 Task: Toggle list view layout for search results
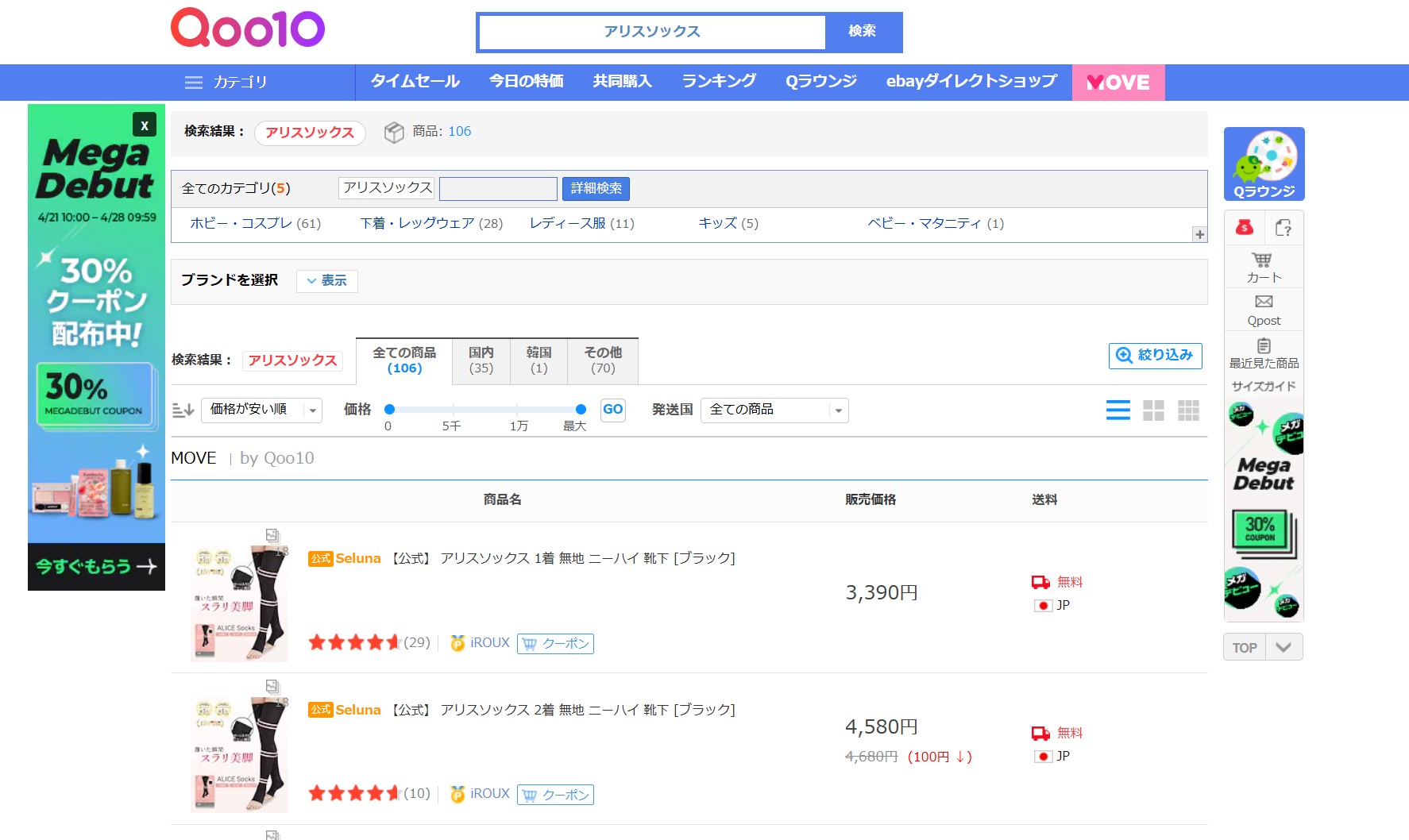(x=1118, y=410)
